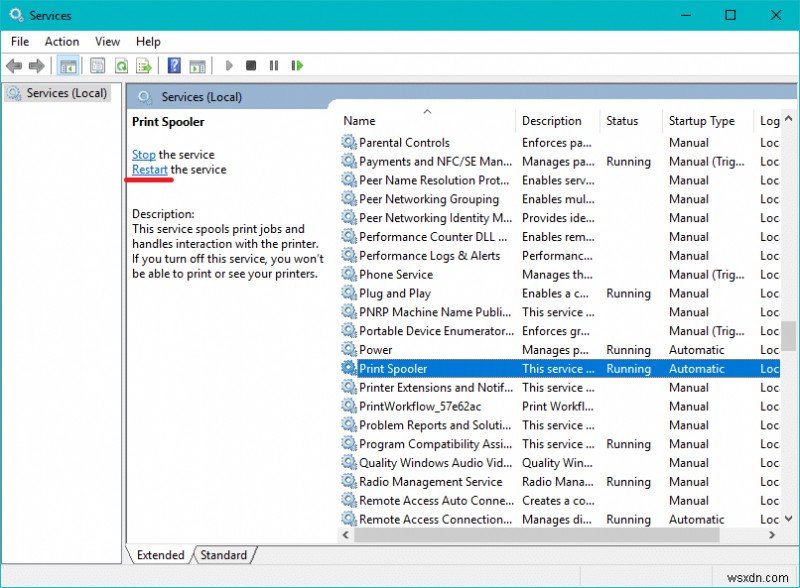Click the Pause Service icon

click(274, 65)
